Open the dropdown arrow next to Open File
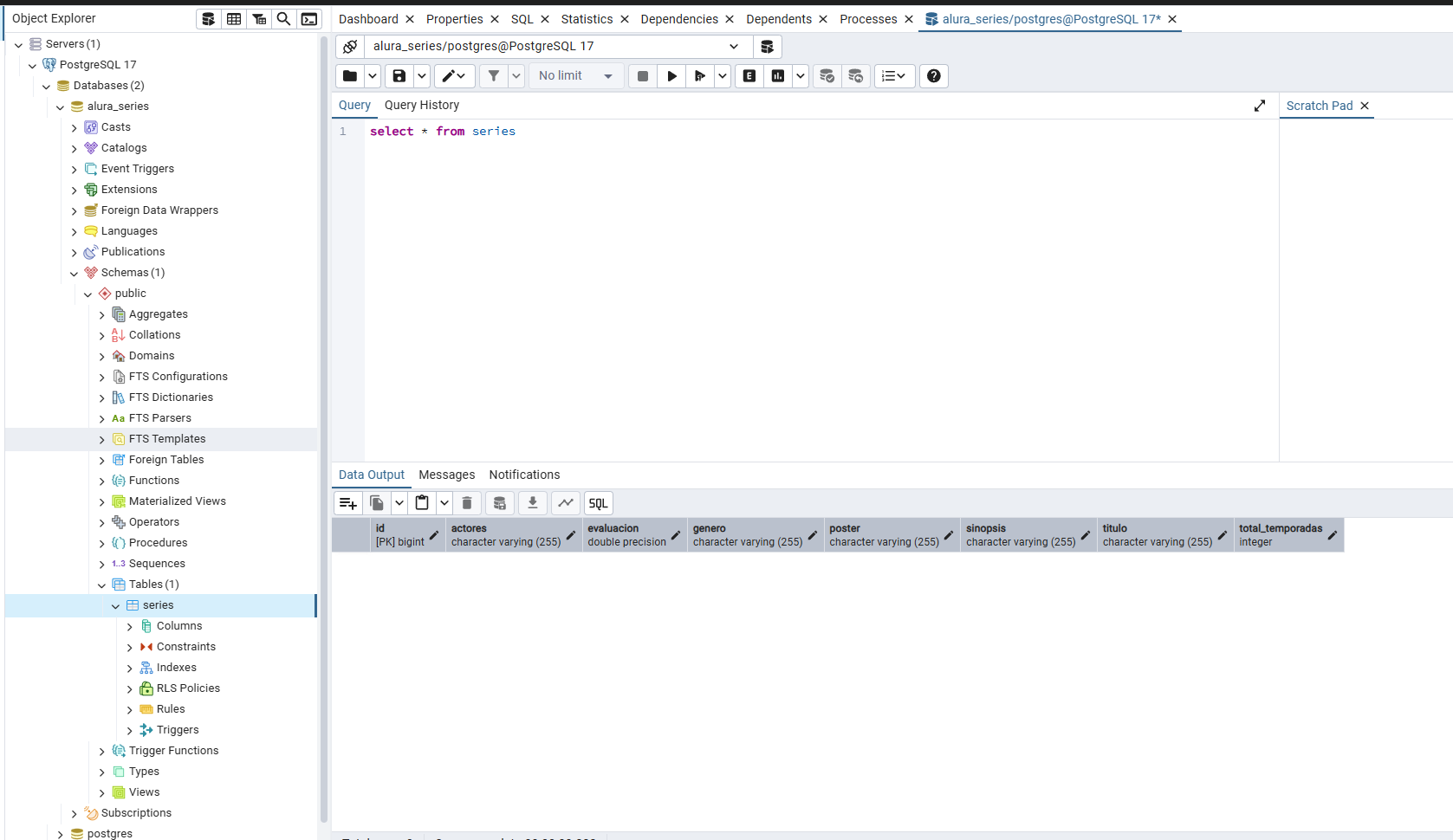The height and width of the screenshot is (840, 1453). click(373, 76)
